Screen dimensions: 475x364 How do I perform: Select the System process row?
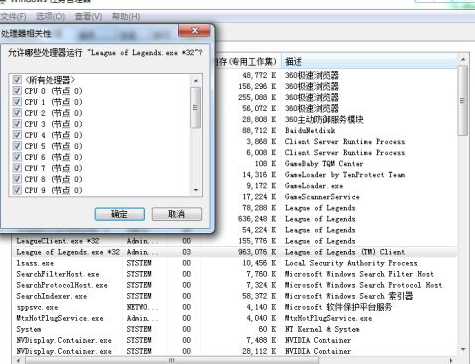pyautogui.click(x=235, y=329)
